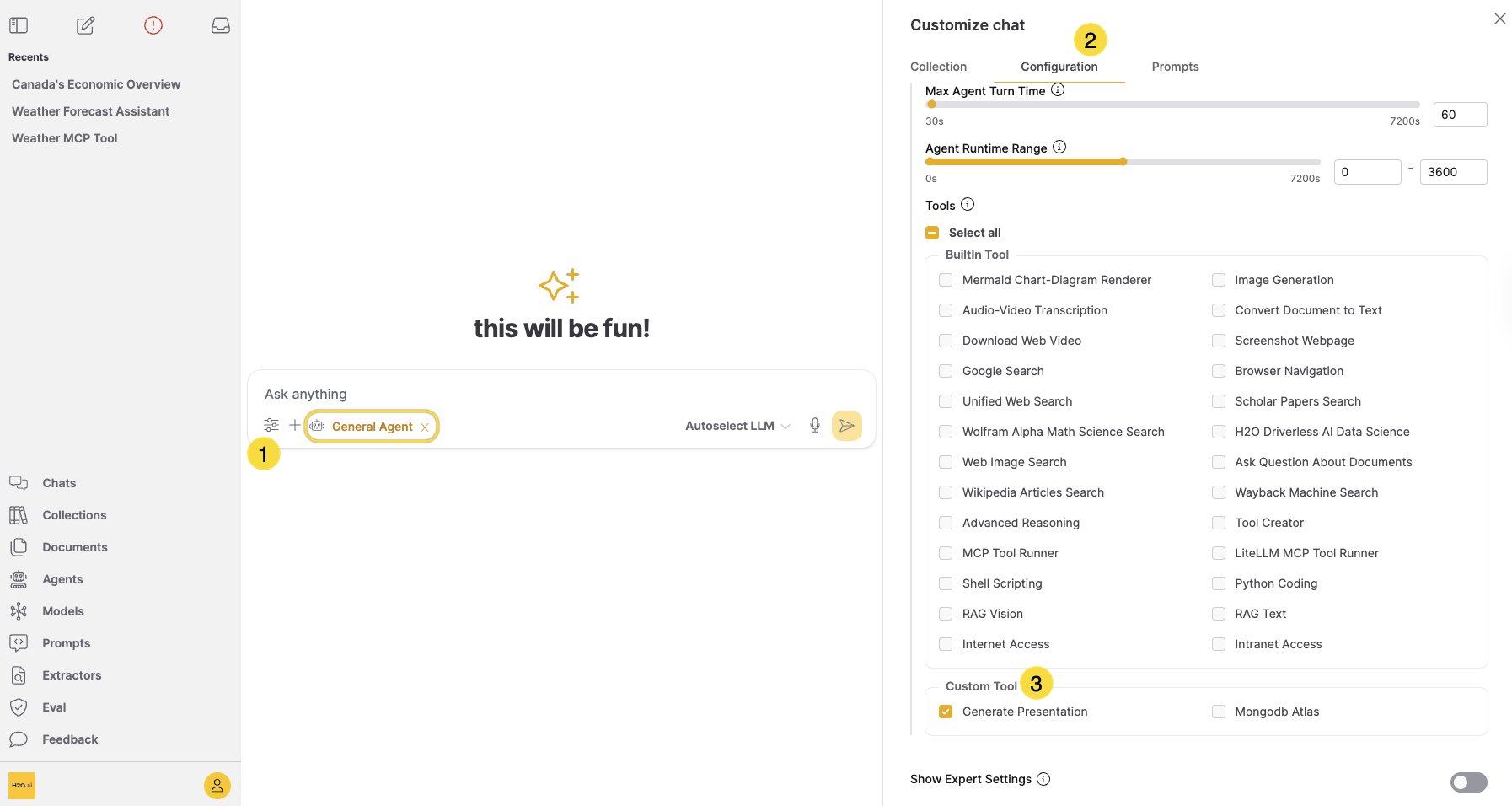Viewport: 1512px width, 806px height.
Task: Open the red alert notification icon
Action: pyautogui.click(x=153, y=25)
